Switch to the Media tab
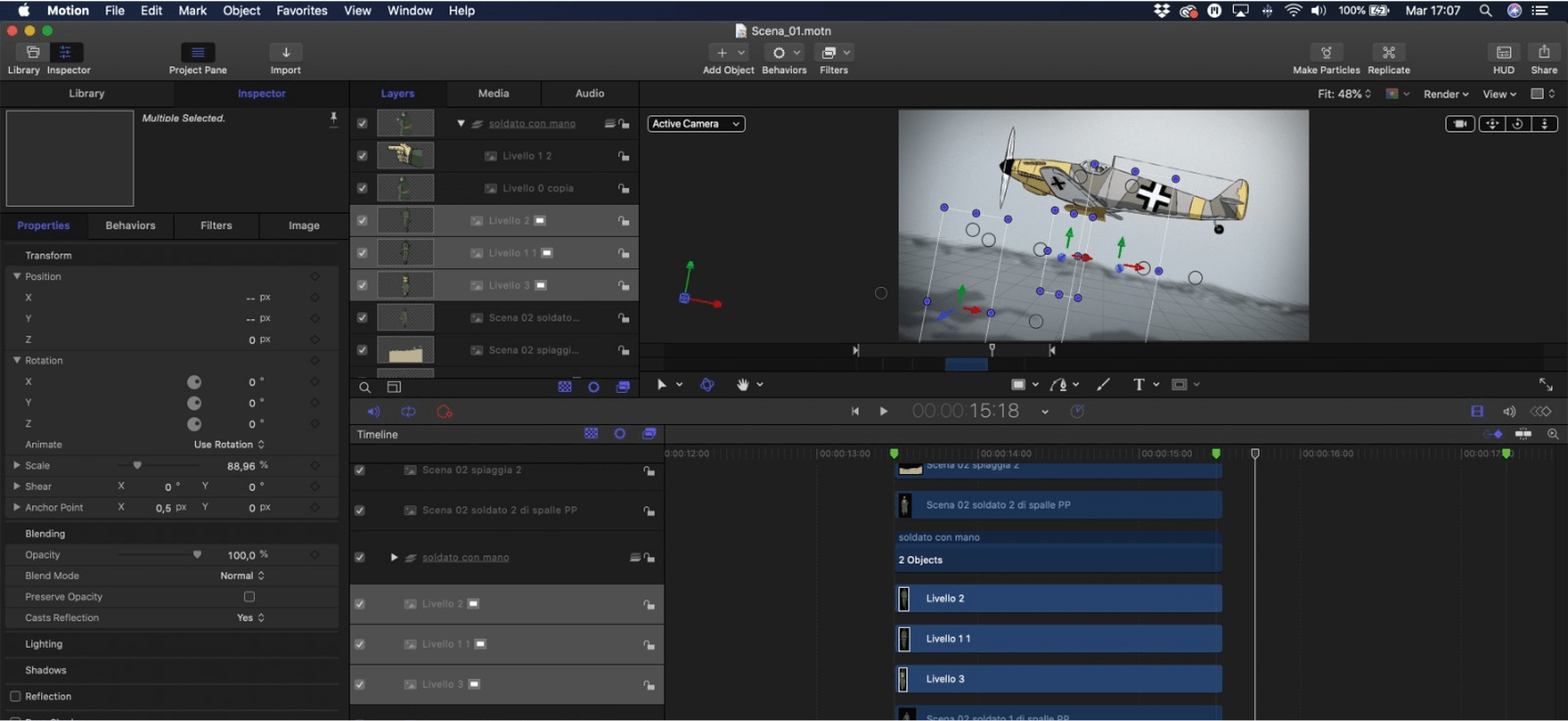The height and width of the screenshot is (721, 1568). pyautogui.click(x=493, y=93)
